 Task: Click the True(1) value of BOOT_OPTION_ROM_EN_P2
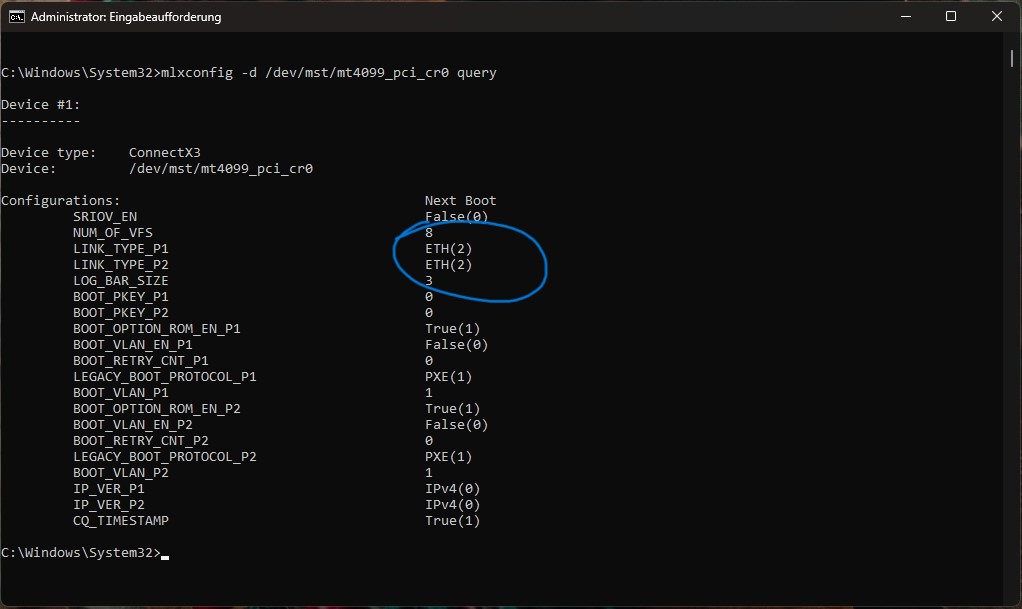[x=452, y=408]
